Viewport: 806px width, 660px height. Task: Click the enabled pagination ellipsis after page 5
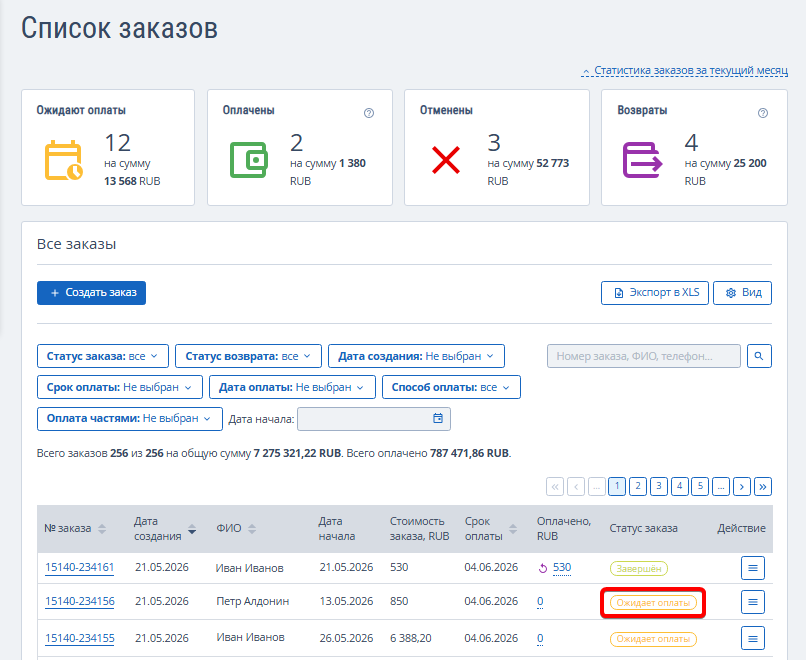click(721, 486)
